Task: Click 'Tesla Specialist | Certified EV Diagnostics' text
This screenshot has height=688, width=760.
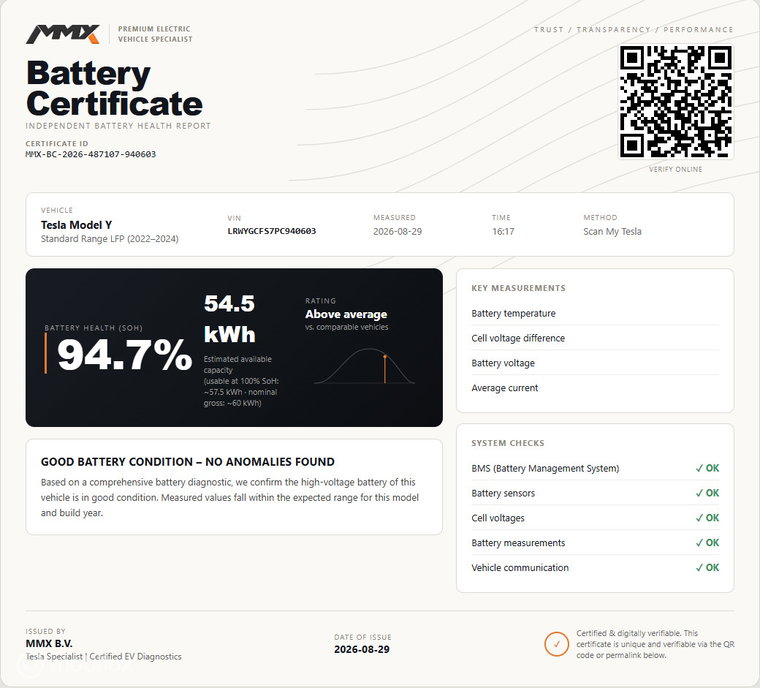Action: [x=104, y=656]
